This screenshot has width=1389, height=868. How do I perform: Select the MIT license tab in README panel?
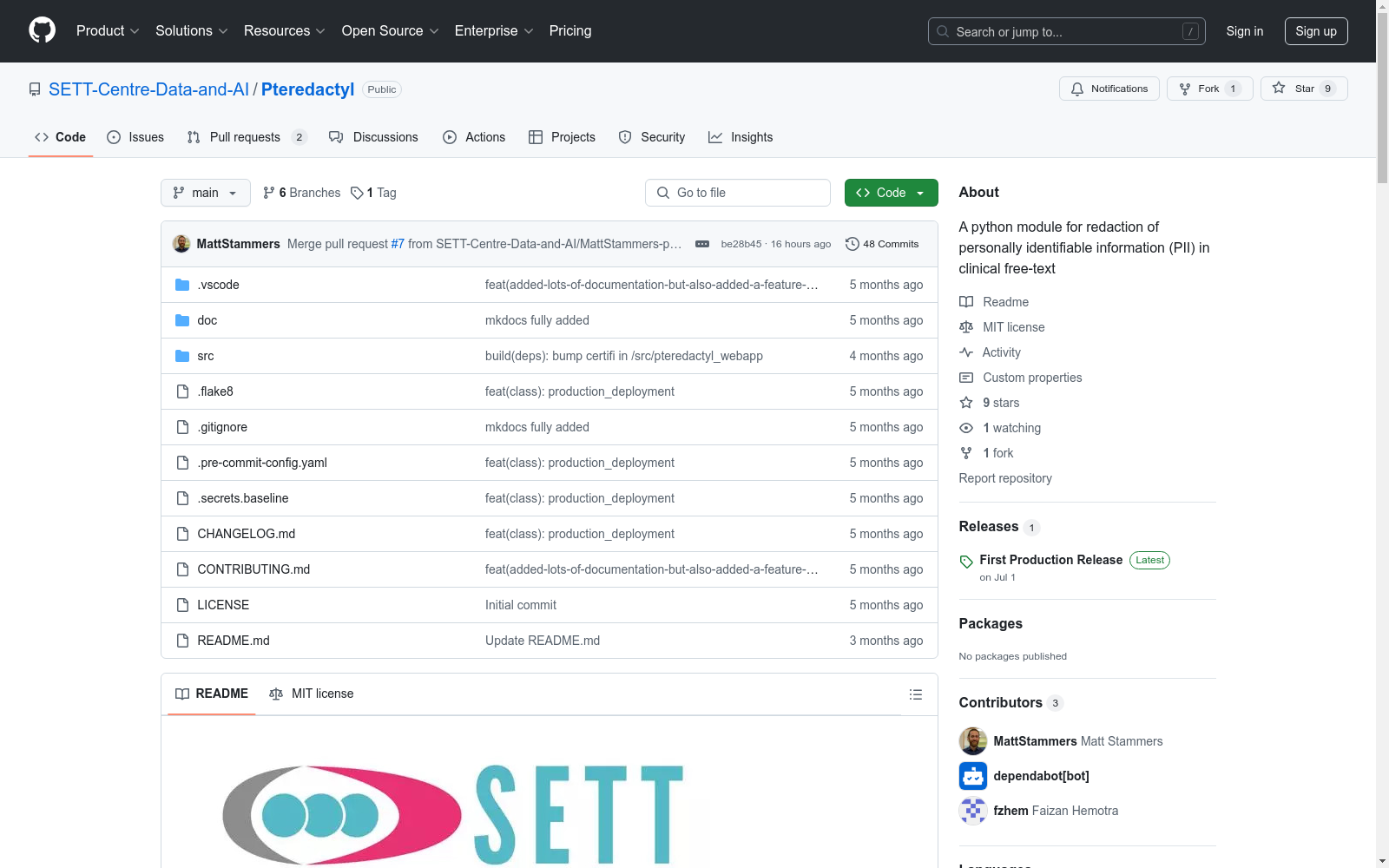point(312,694)
